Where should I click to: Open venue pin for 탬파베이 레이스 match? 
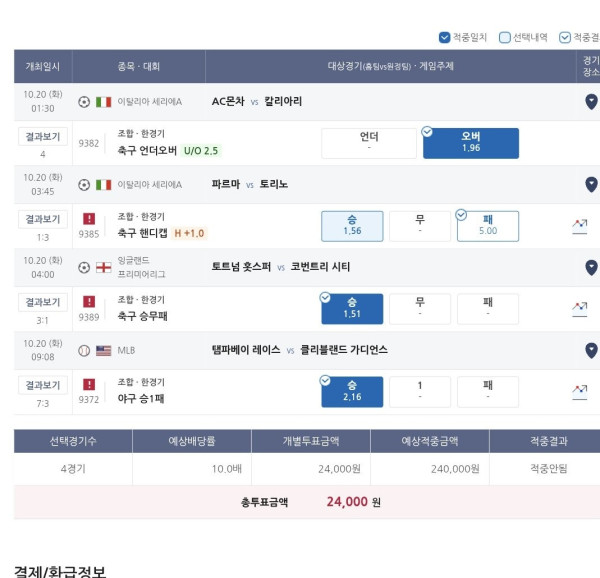pyautogui.click(x=591, y=350)
